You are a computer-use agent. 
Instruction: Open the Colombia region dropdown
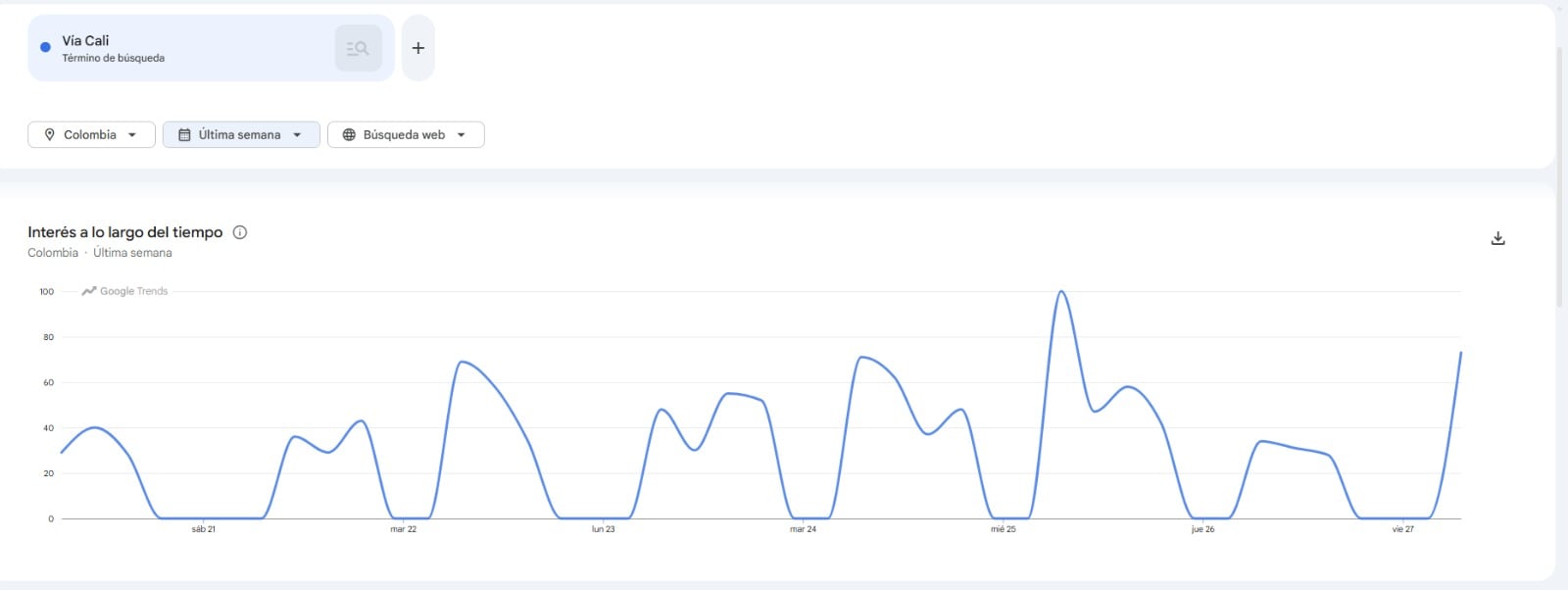(x=91, y=134)
